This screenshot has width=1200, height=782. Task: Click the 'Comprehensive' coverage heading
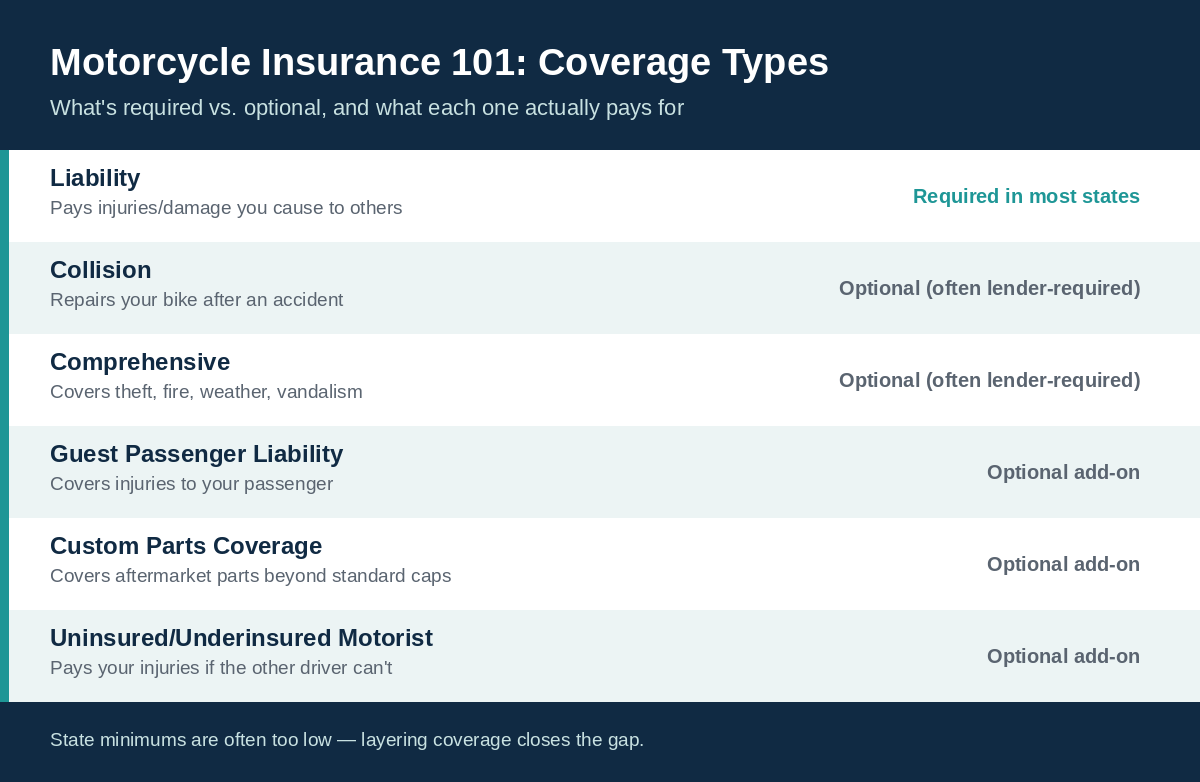tap(140, 362)
